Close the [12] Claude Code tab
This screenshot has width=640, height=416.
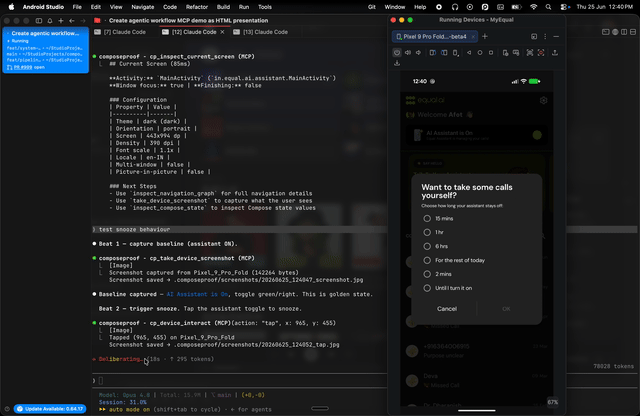[x=222, y=32]
